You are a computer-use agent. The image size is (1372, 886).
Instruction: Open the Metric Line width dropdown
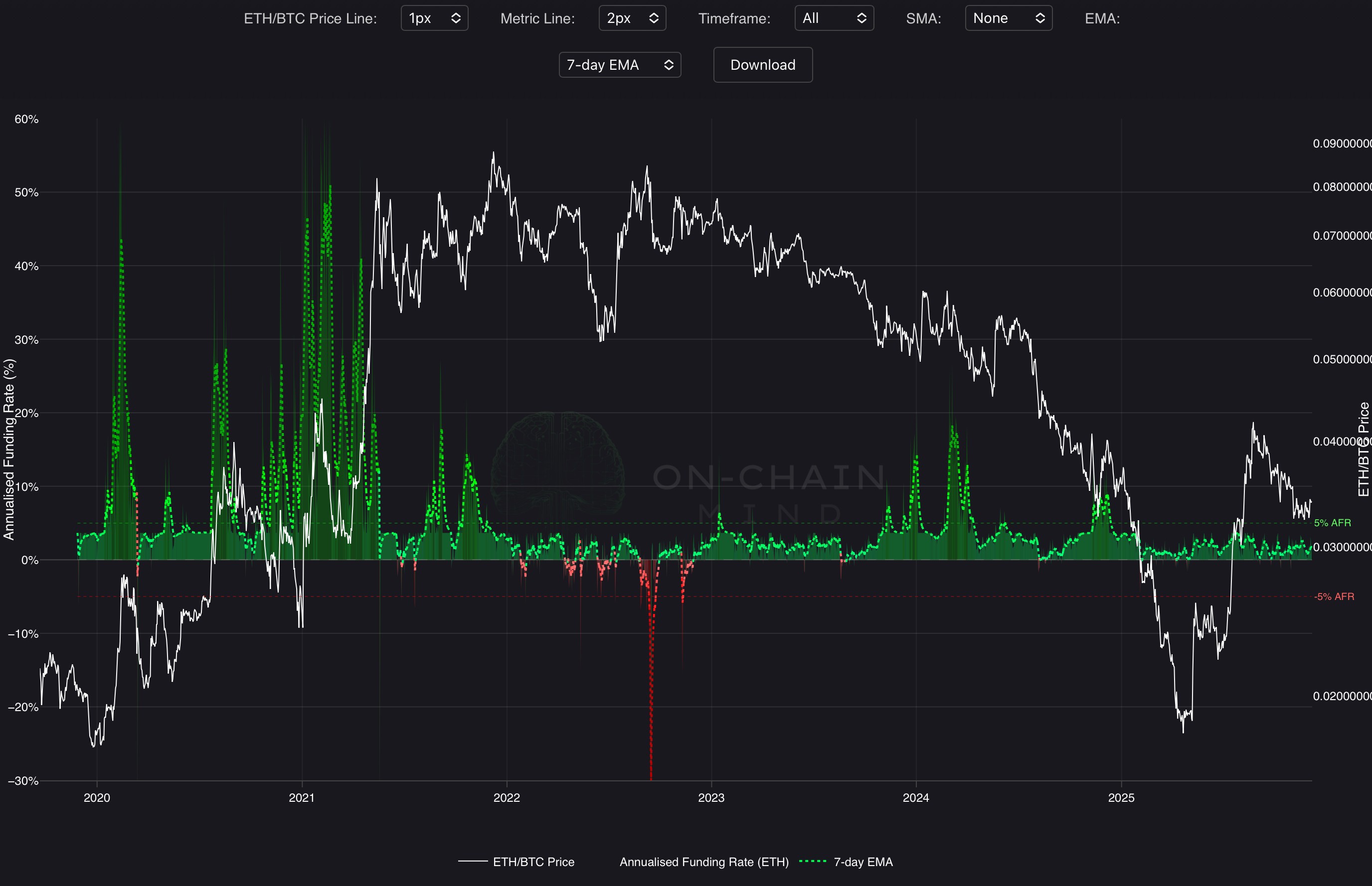coord(632,18)
